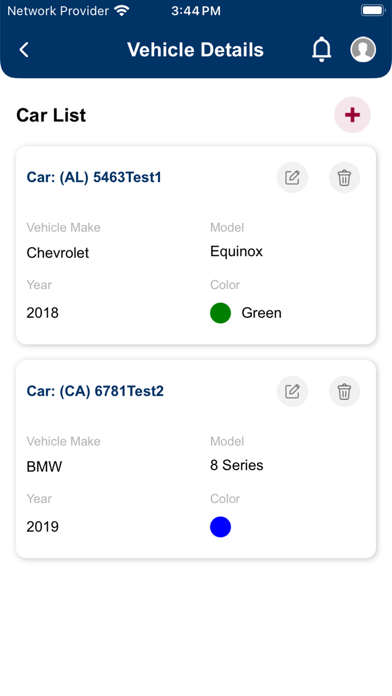The width and height of the screenshot is (392, 696).
Task: Tap the battery status icon
Action: (x=373, y=10)
